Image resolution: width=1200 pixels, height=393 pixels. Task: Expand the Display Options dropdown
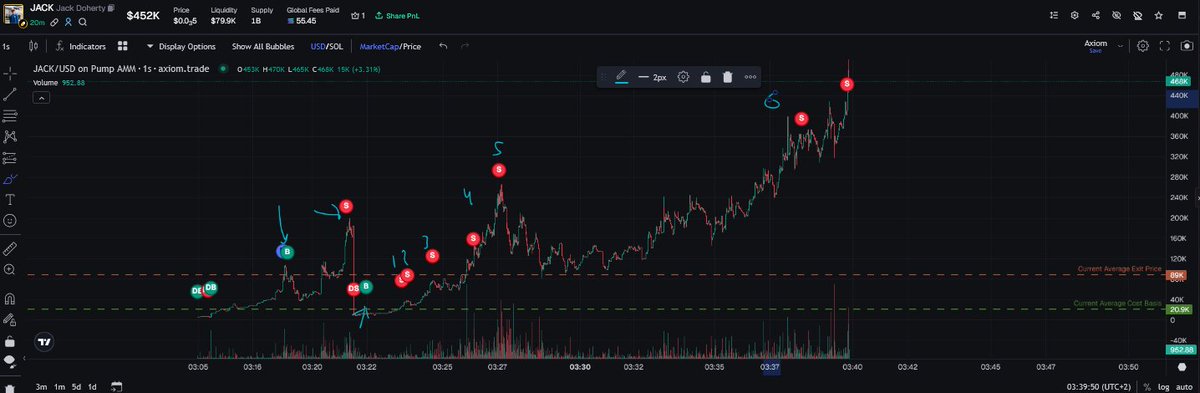tap(181, 46)
